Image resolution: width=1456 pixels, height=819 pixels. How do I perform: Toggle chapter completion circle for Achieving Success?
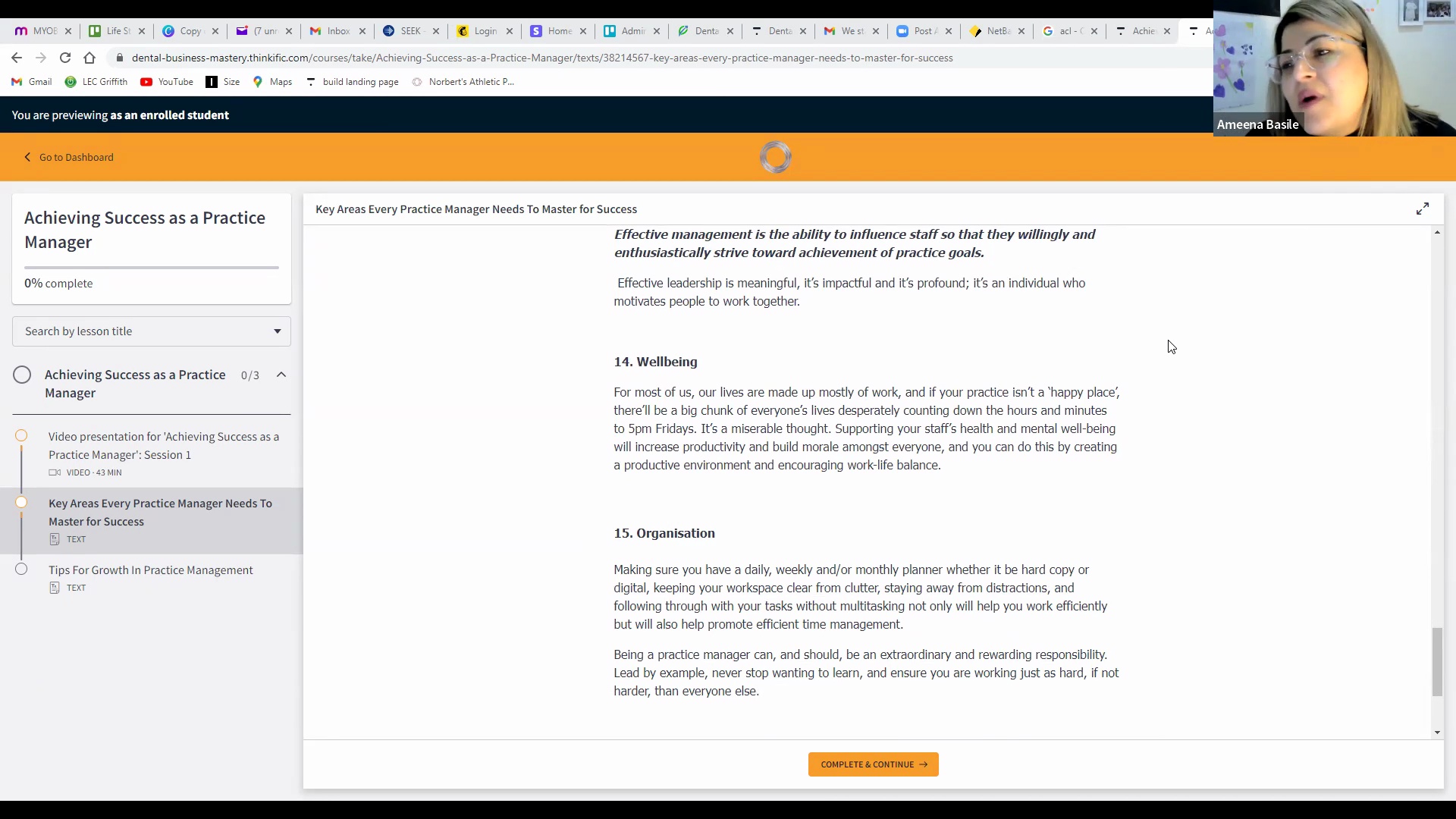[22, 375]
